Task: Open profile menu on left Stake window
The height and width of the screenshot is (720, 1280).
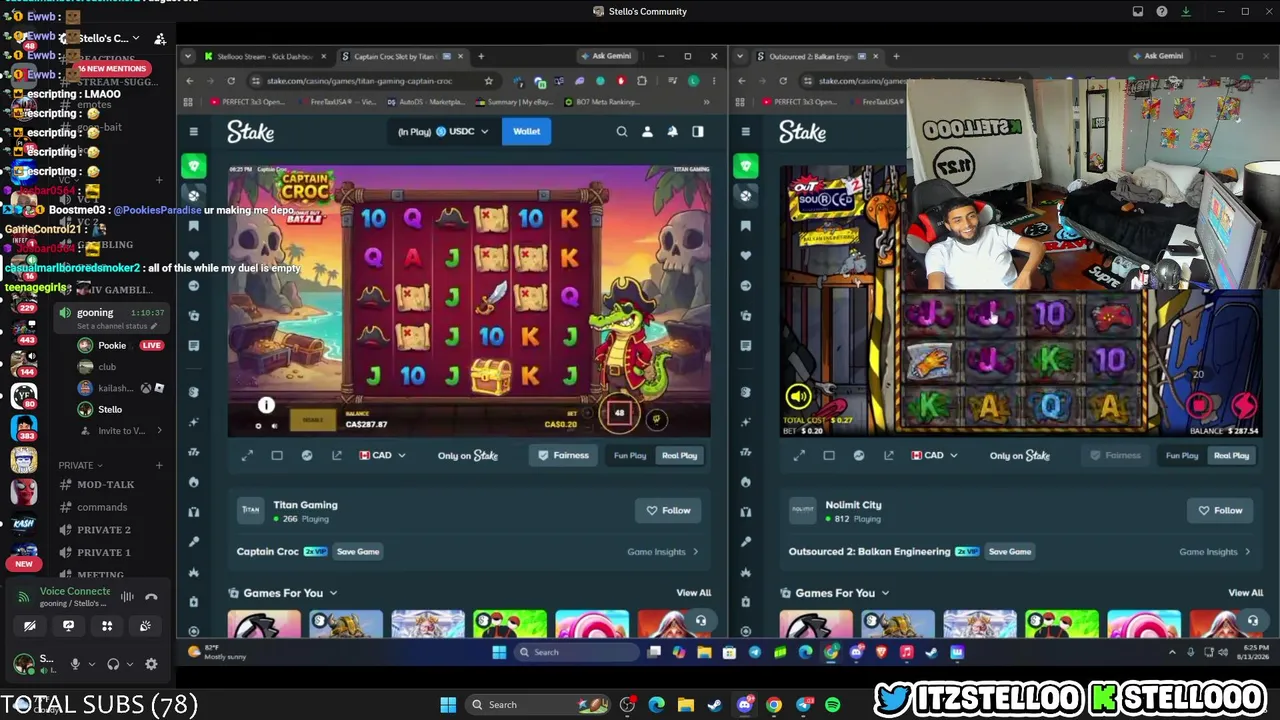Action: (x=647, y=131)
